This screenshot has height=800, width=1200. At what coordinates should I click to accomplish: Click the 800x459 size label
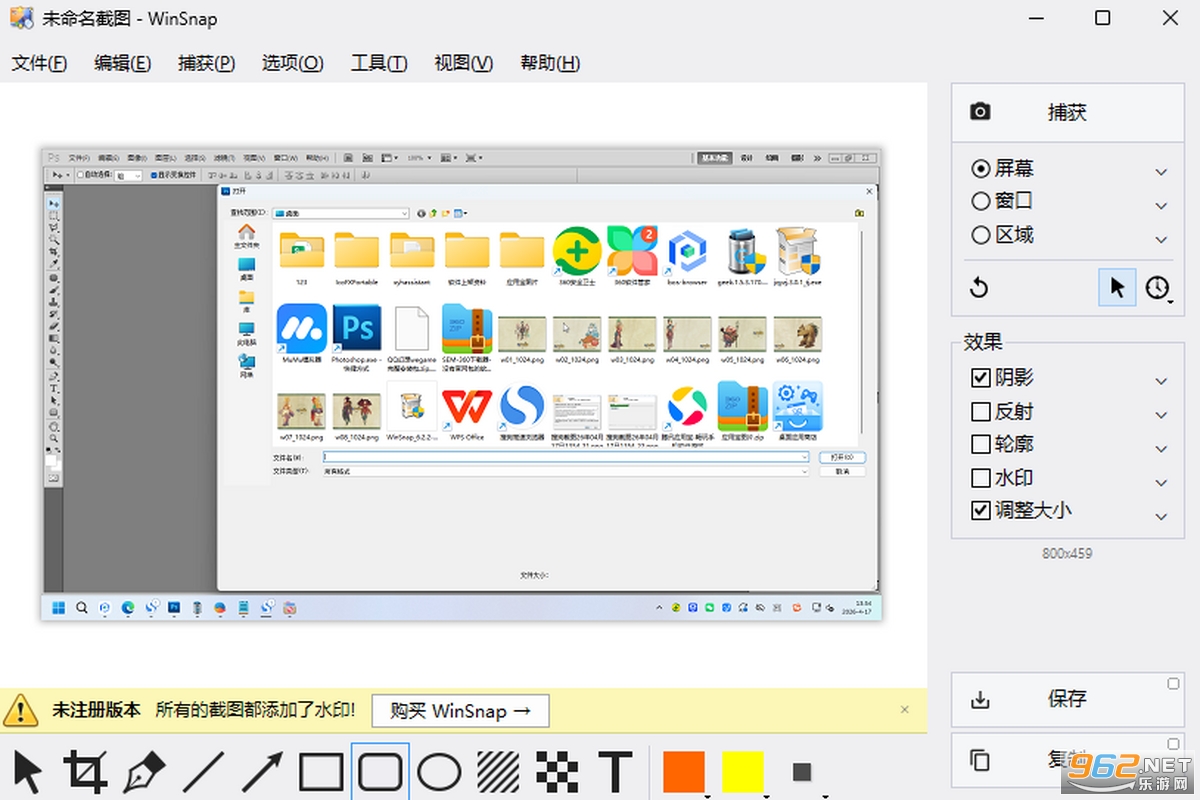click(1067, 553)
